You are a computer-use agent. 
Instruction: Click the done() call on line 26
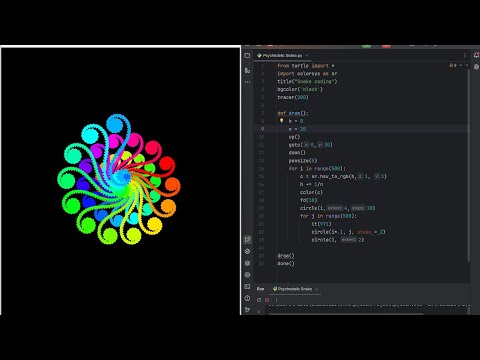point(286,264)
